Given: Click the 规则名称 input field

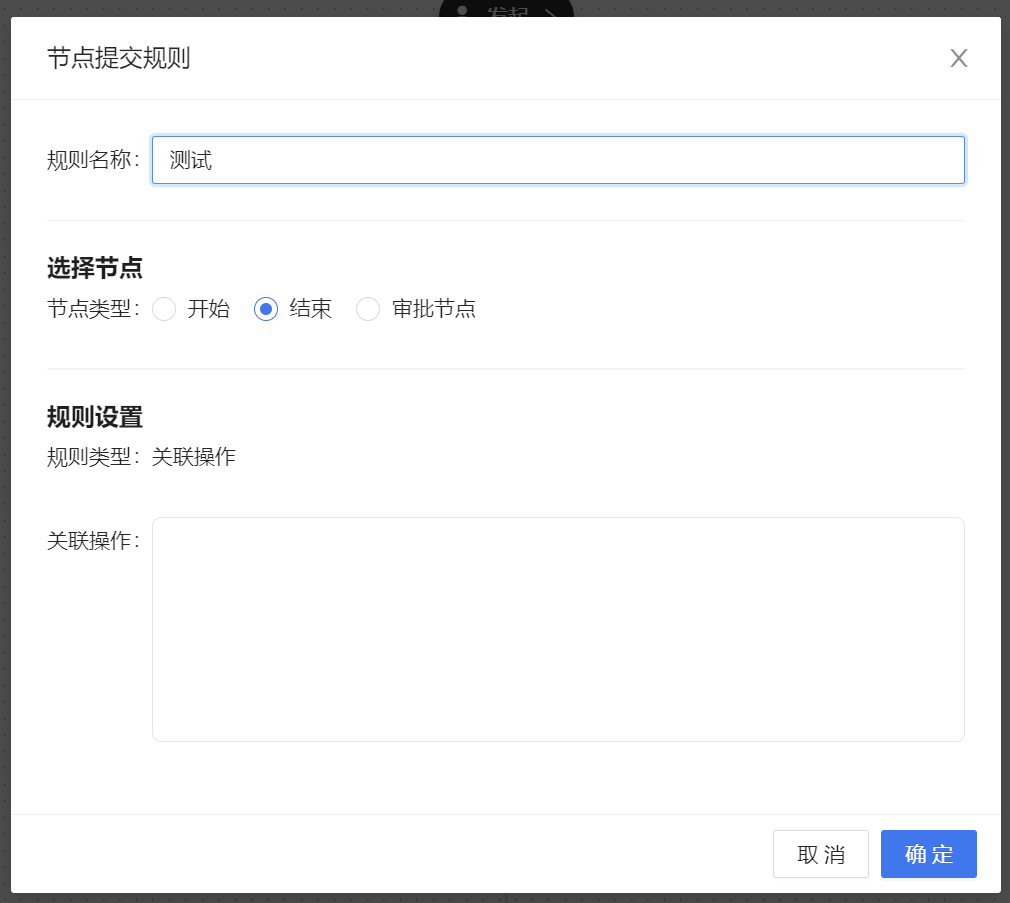Looking at the screenshot, I should (558, 160).
